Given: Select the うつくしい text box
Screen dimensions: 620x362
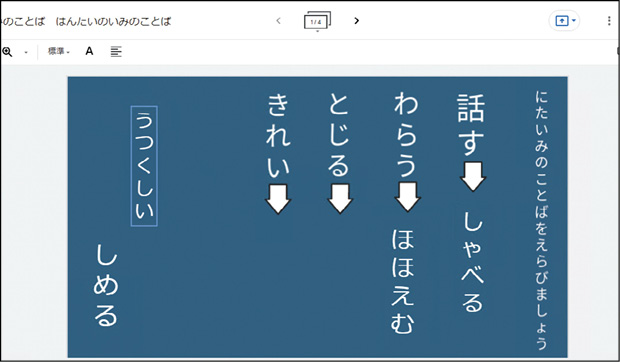Looking at the screenshot, I should (144, 166).
